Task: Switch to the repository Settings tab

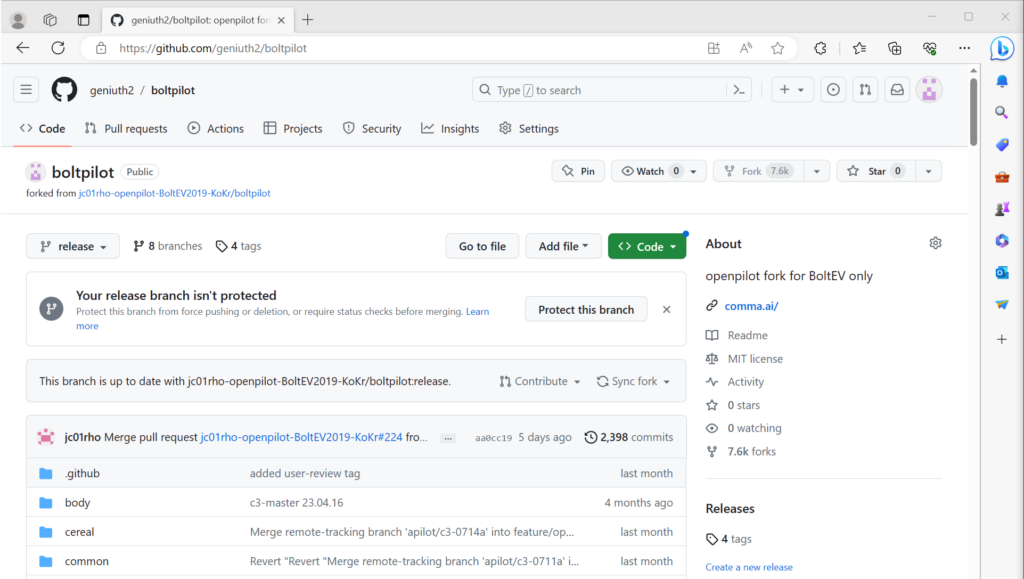Action: coord(528,129)
